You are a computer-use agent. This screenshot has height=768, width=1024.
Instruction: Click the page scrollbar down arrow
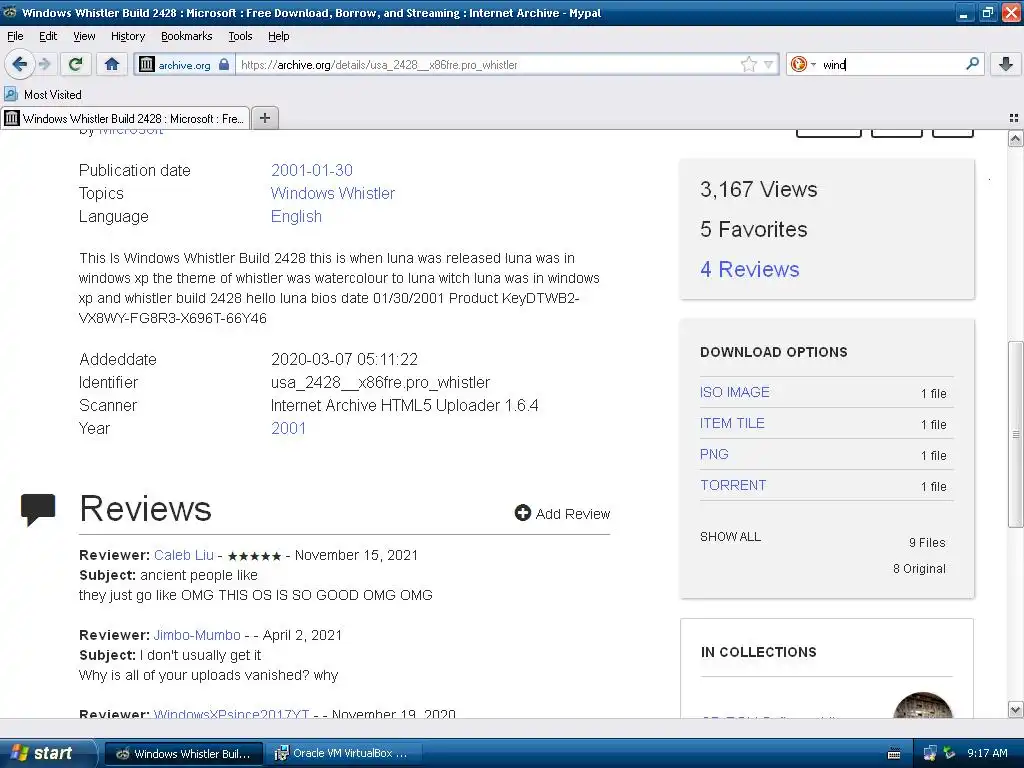(x=1015, y=709)
